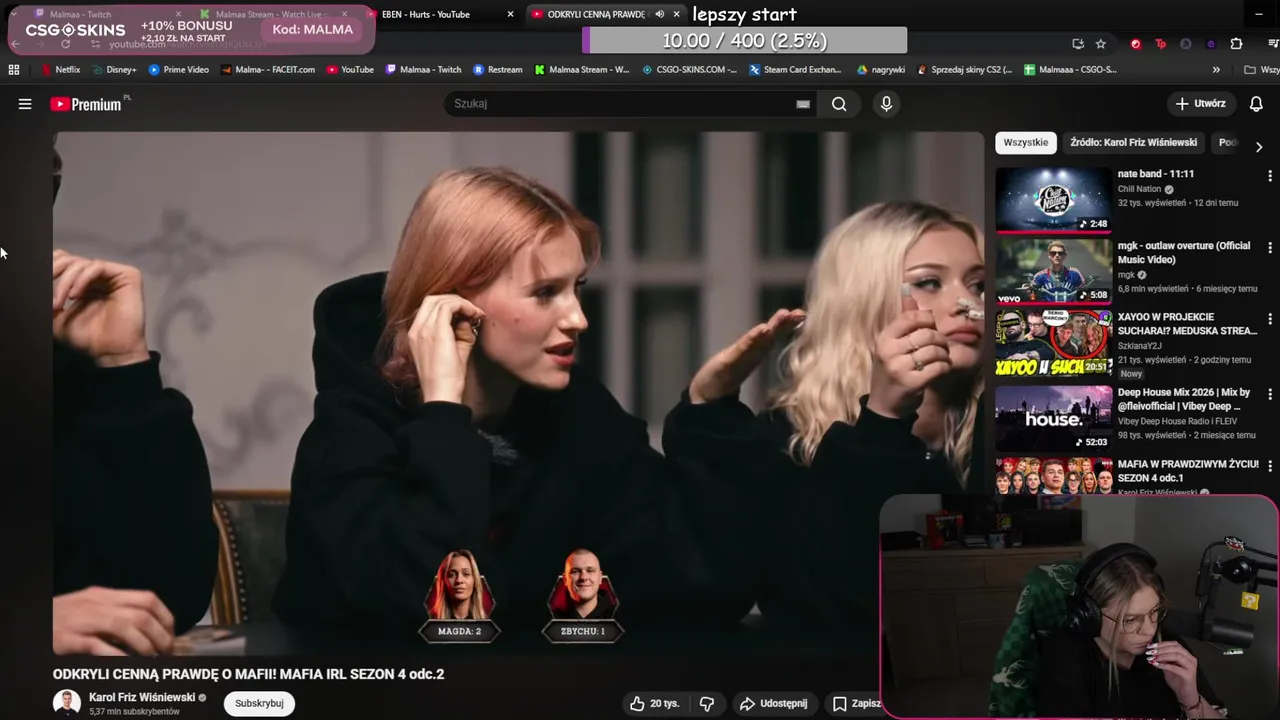The image size is (1280, 720).
Task: Activate voice search microphone
Action: [886, 104]
